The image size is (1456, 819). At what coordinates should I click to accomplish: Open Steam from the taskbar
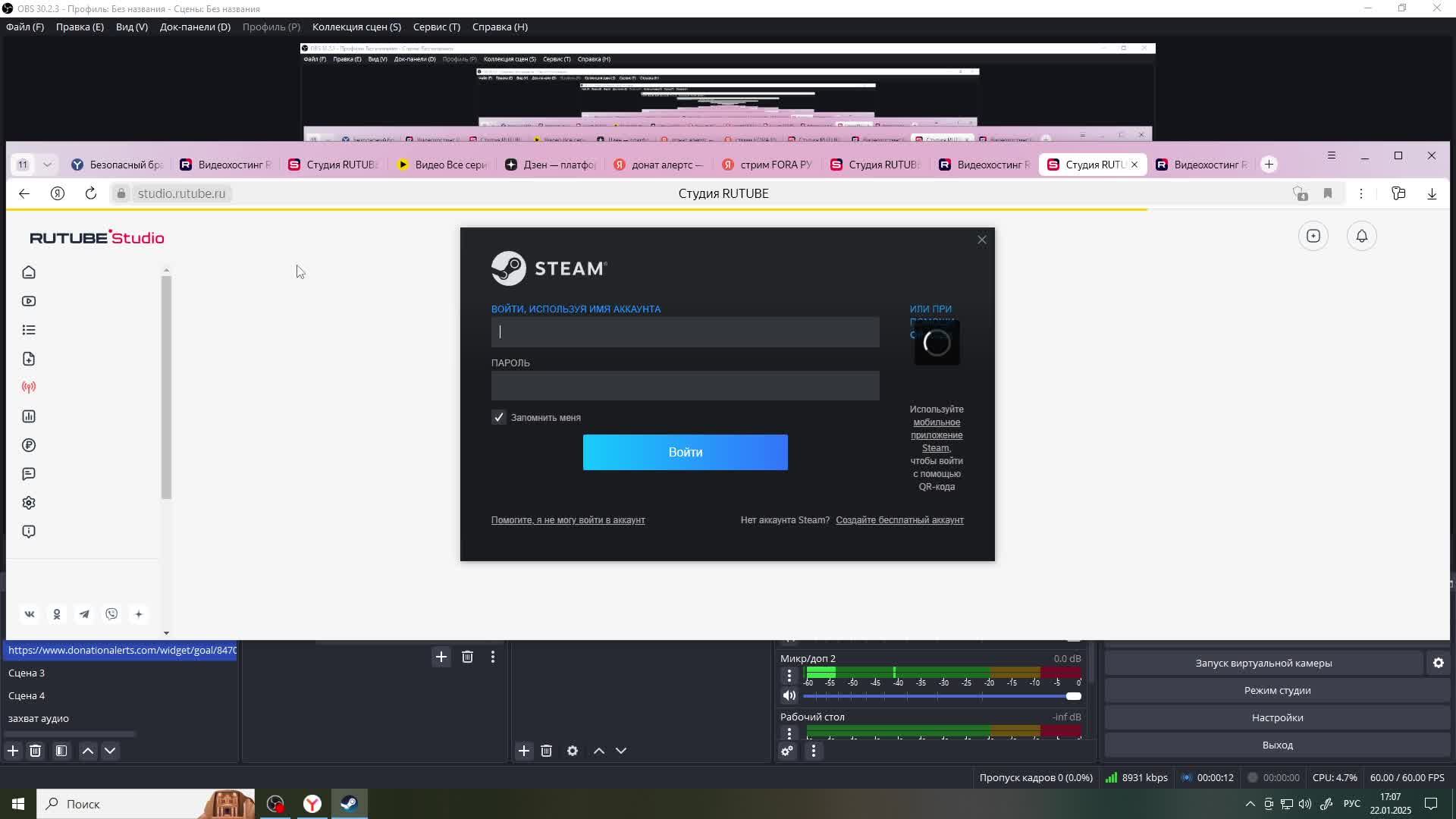point(349,804)
